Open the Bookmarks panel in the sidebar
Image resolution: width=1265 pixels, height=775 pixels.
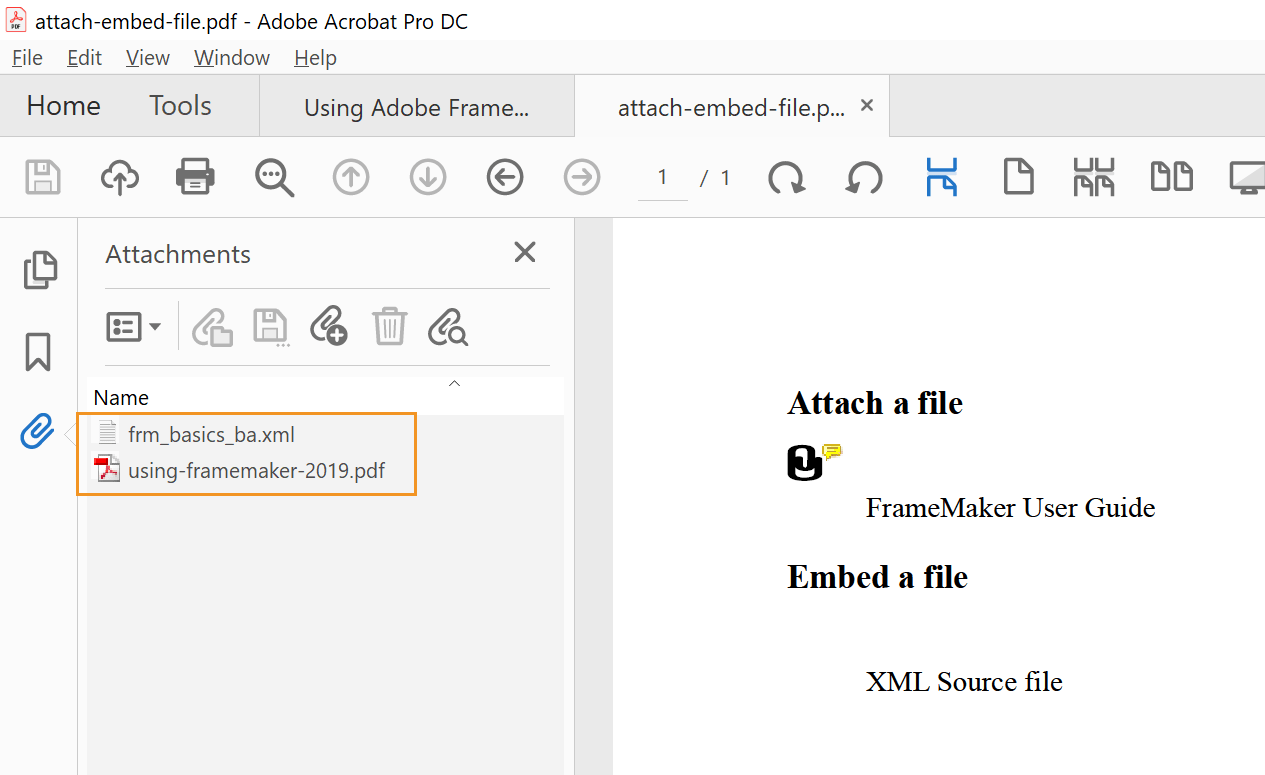pos(37,352)
